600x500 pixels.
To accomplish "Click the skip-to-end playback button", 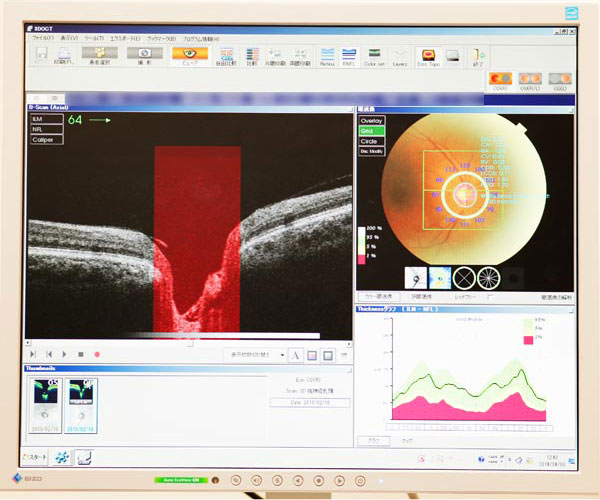I will pos(33,355).
